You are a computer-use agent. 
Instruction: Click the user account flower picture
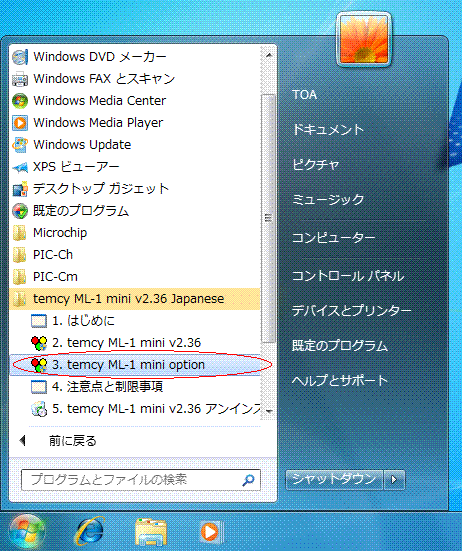[364, 39]
